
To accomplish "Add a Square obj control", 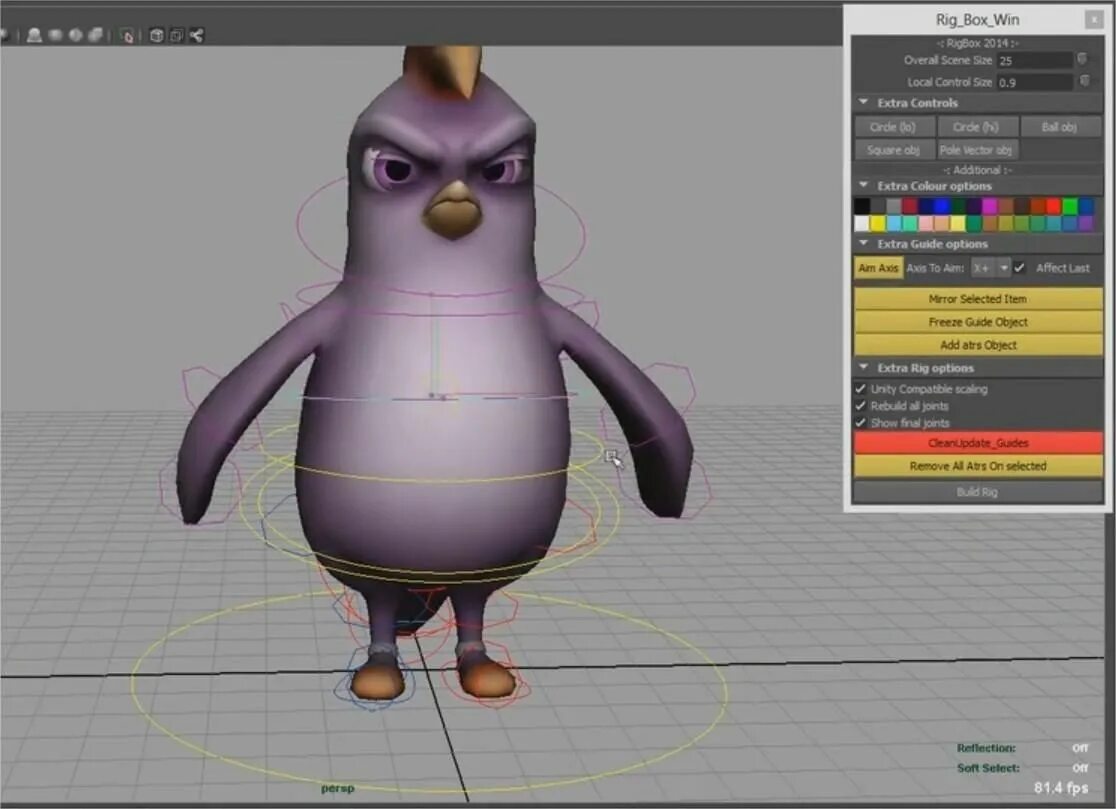I will [x=894, y=150].
